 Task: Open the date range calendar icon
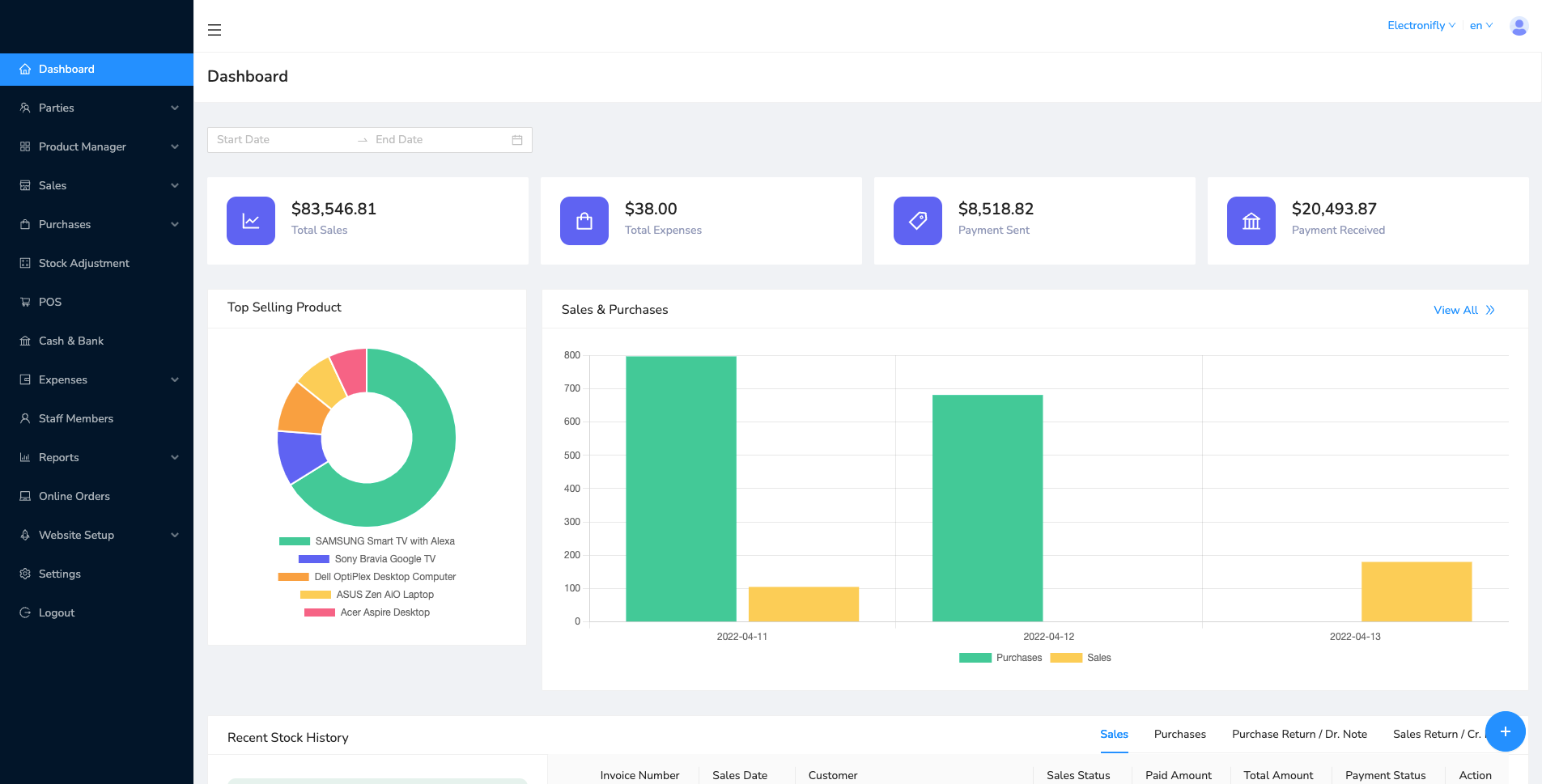(x=517, y=140)
